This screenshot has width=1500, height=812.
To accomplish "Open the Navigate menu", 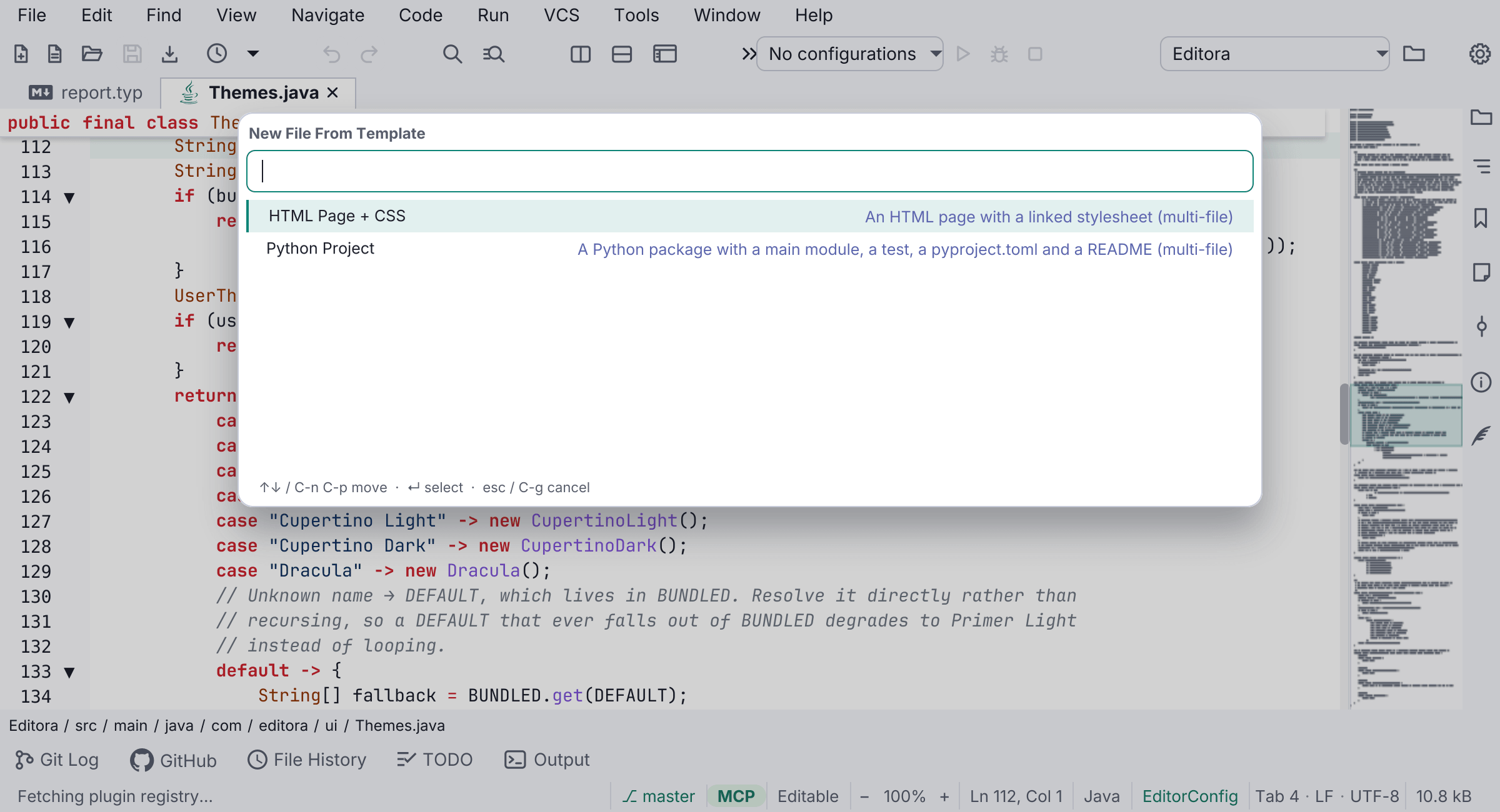I will click(x=327, y=15).
